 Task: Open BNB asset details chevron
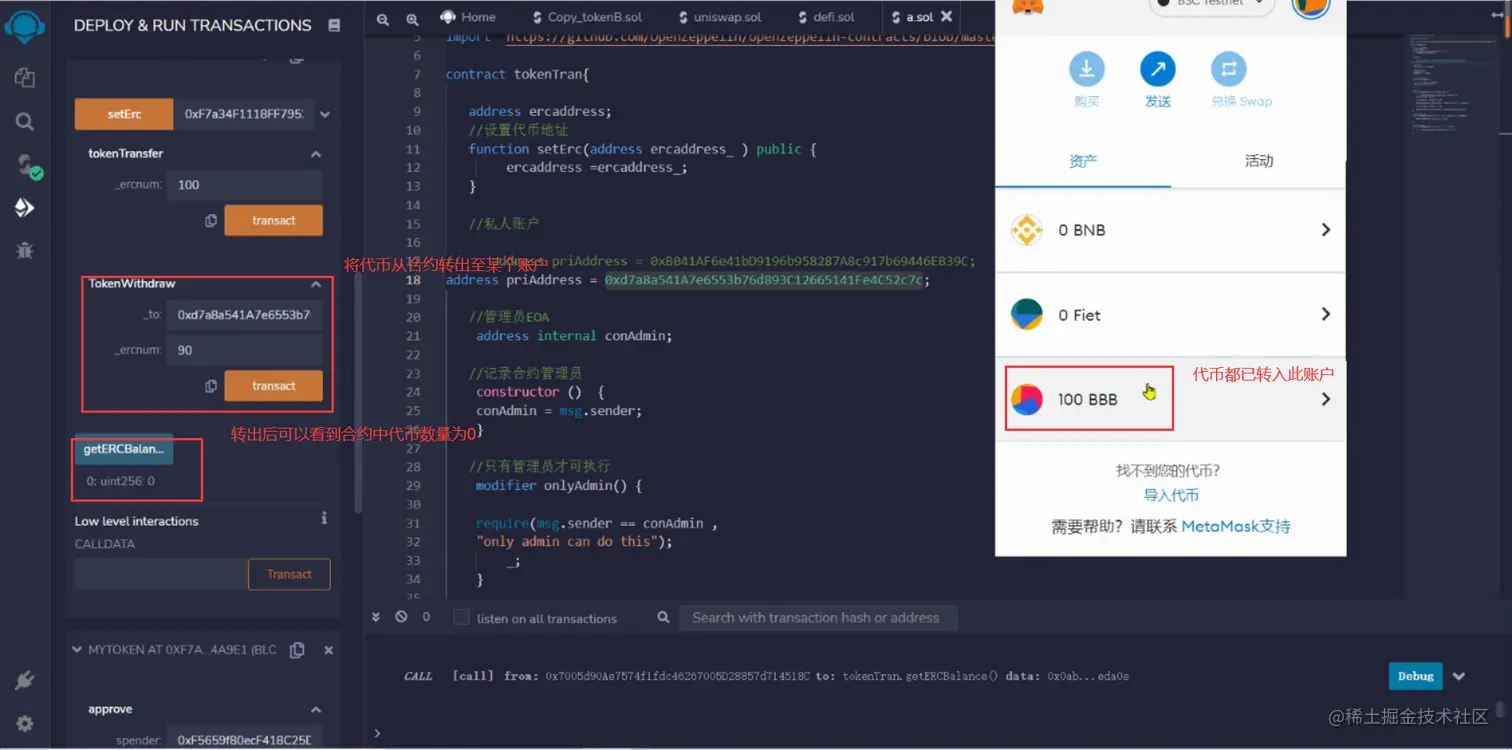pos(1326,230)
